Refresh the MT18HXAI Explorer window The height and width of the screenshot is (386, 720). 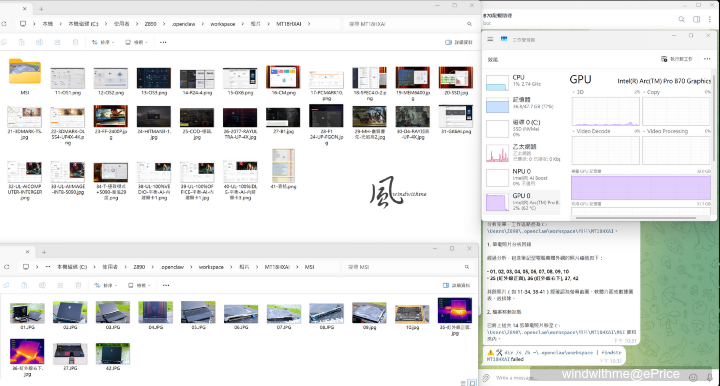4,24
